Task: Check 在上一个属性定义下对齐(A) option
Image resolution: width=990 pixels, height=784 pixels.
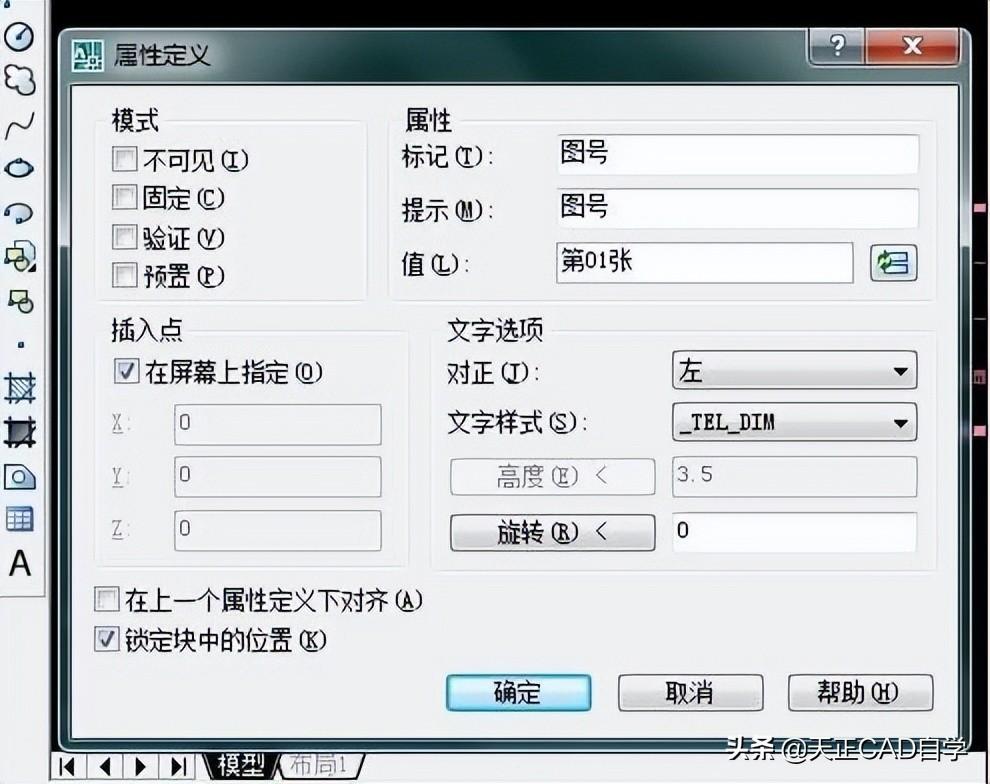Action: [x=106, y=600]
